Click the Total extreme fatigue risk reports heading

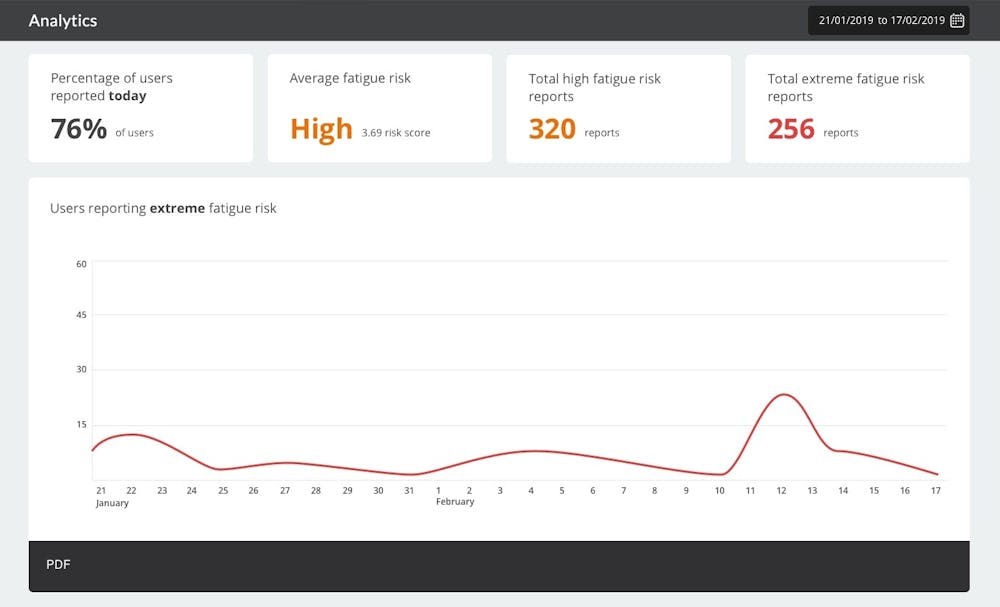click(846, 87)
